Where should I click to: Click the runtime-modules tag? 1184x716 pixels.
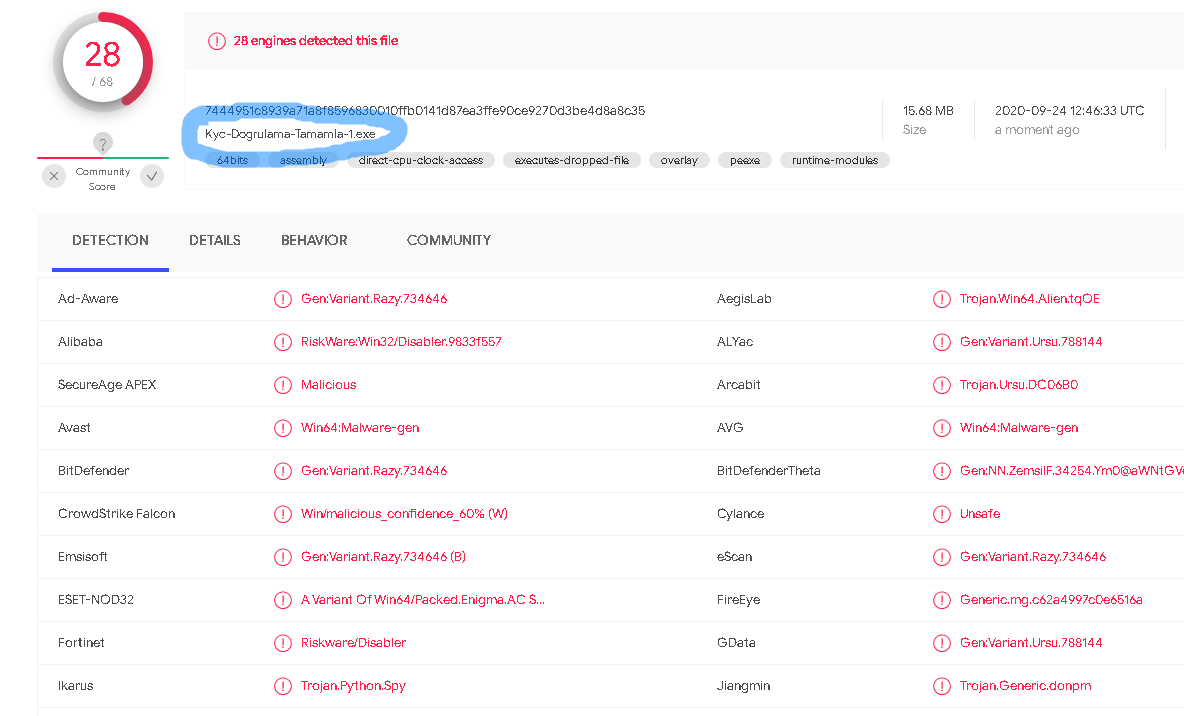(x=835, y=160)
